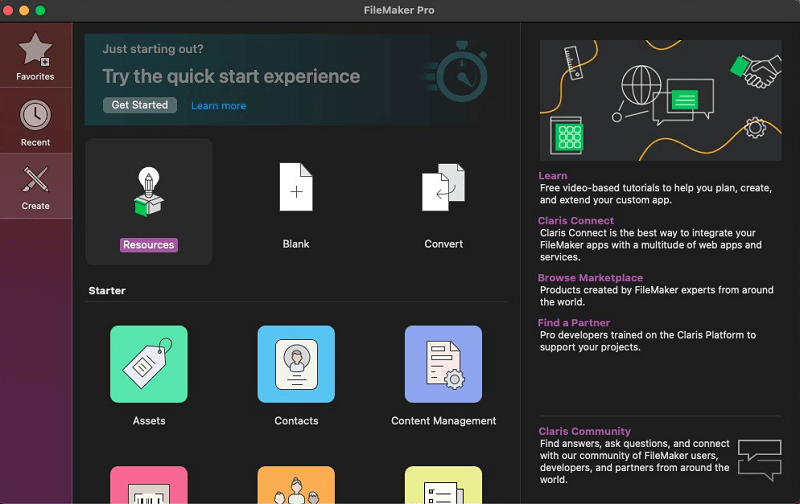Click the Claris Community speech bubbles icon

(759, 459)
